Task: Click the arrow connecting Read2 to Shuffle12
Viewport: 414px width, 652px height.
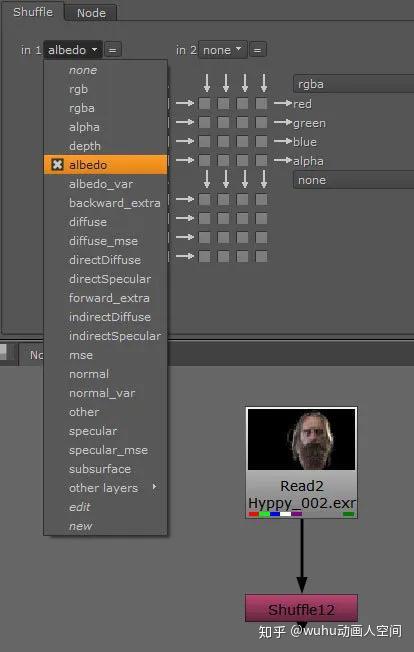Action: (x=302, y=556)
